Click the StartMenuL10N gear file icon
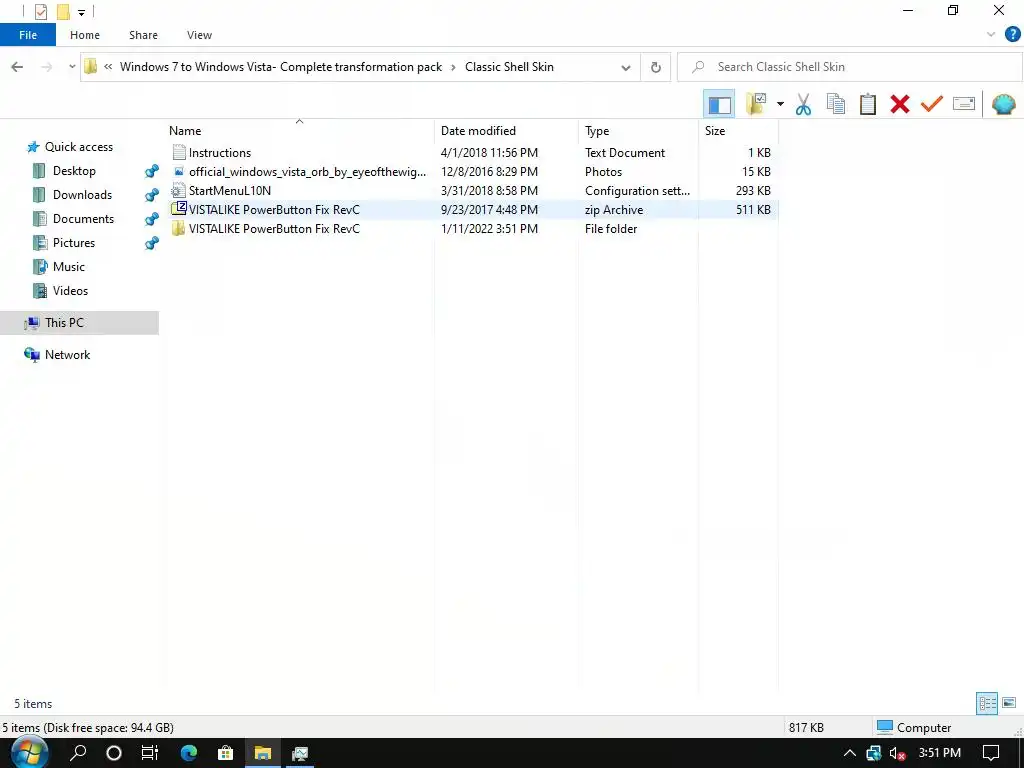Screen dimensions: 1024x768 pos(179,191)
